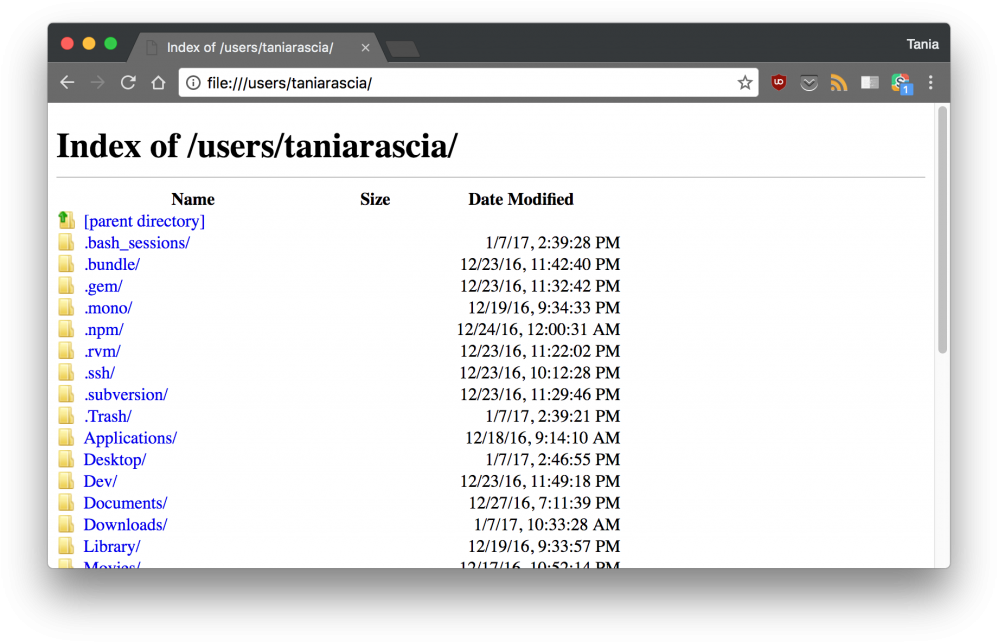
Task: Open the .ssh/ directory link
Action: point(99,372)
